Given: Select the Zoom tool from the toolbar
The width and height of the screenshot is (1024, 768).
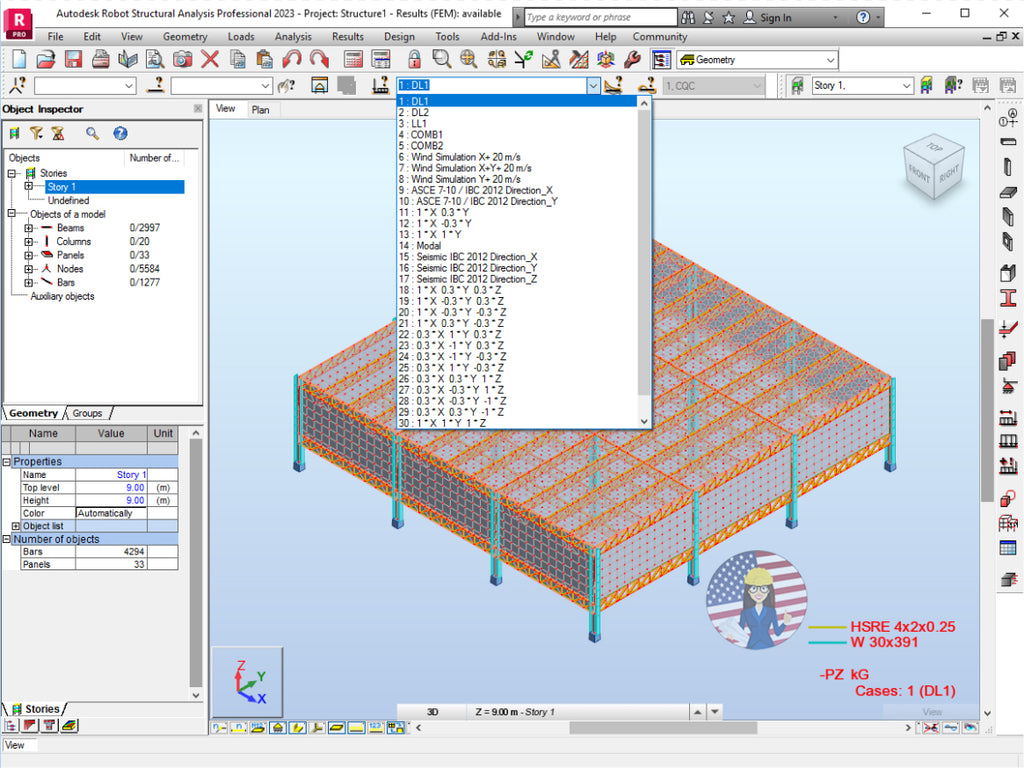Looking at the screenshot, I should [x=440, y=60].
